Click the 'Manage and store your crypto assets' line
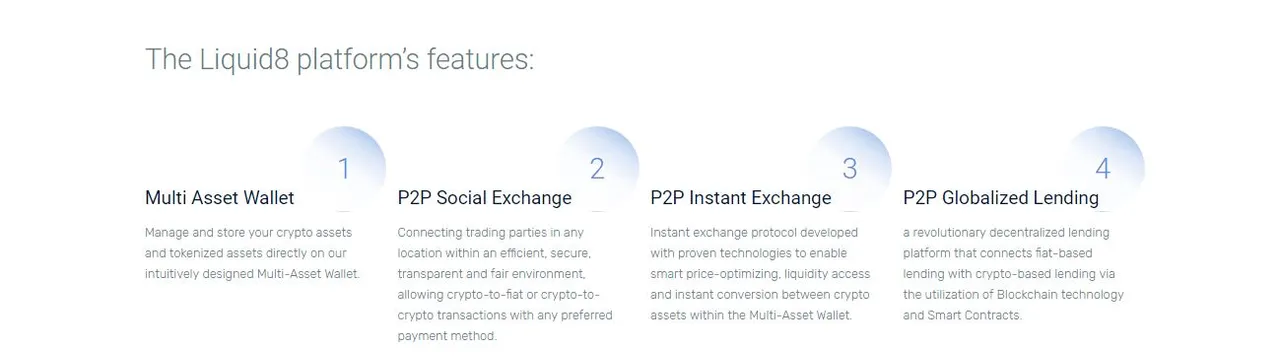 point(249,233)
